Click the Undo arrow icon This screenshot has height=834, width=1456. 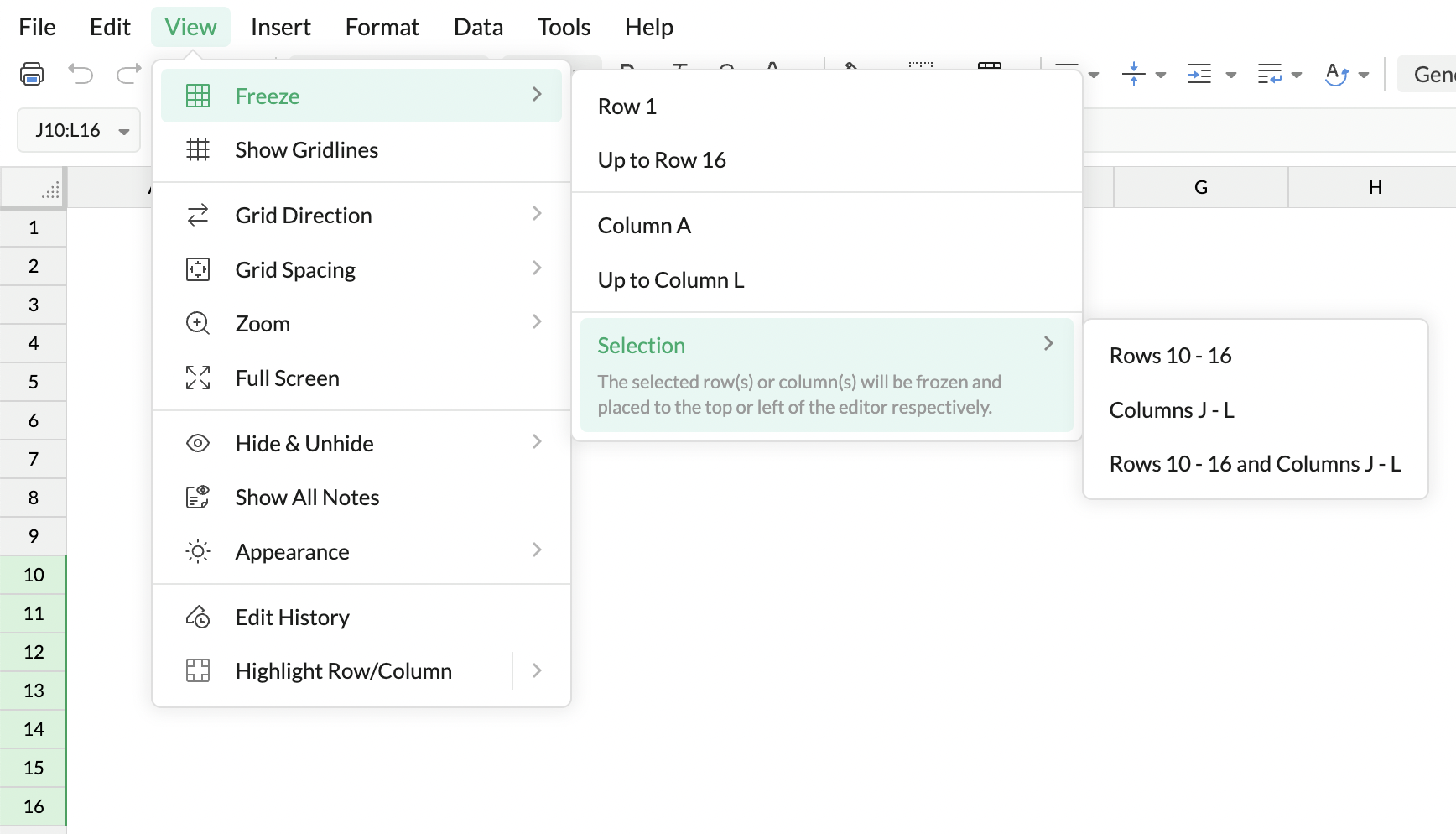[x=81, y=74]
